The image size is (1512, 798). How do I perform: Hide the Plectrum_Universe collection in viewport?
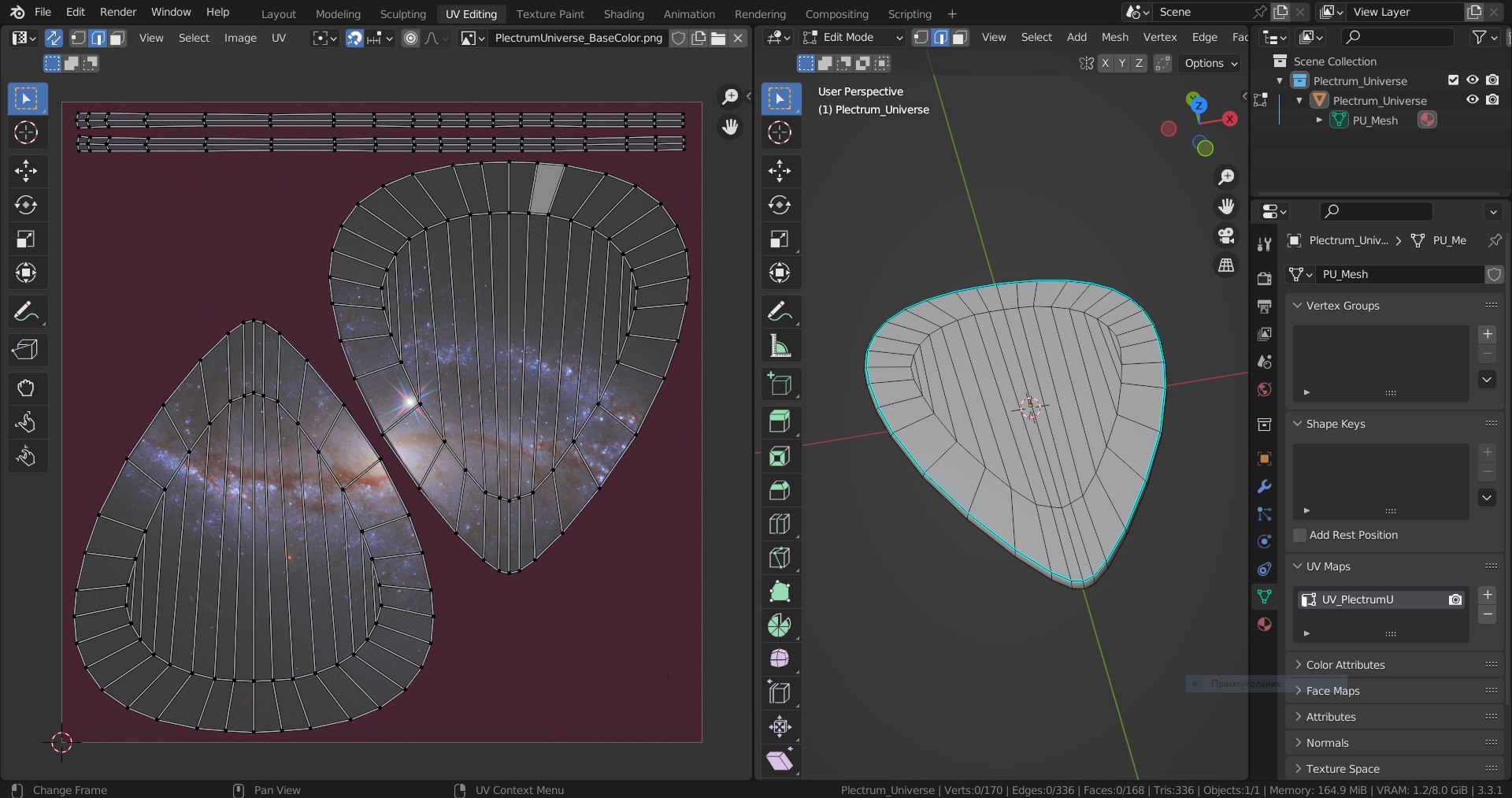[x=1472, y=80]
